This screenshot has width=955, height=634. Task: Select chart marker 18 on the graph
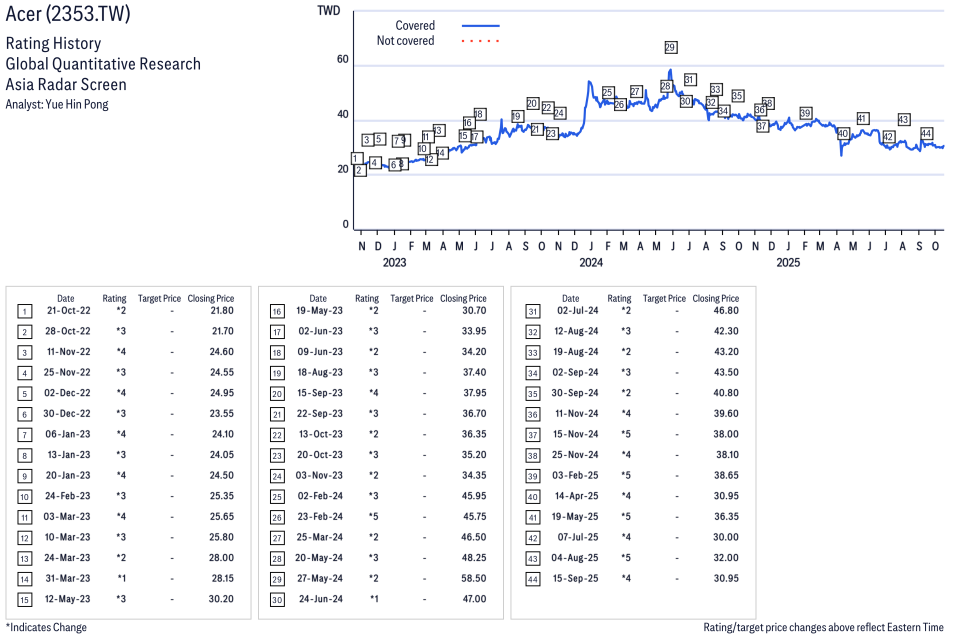click(x=479, y=114)
